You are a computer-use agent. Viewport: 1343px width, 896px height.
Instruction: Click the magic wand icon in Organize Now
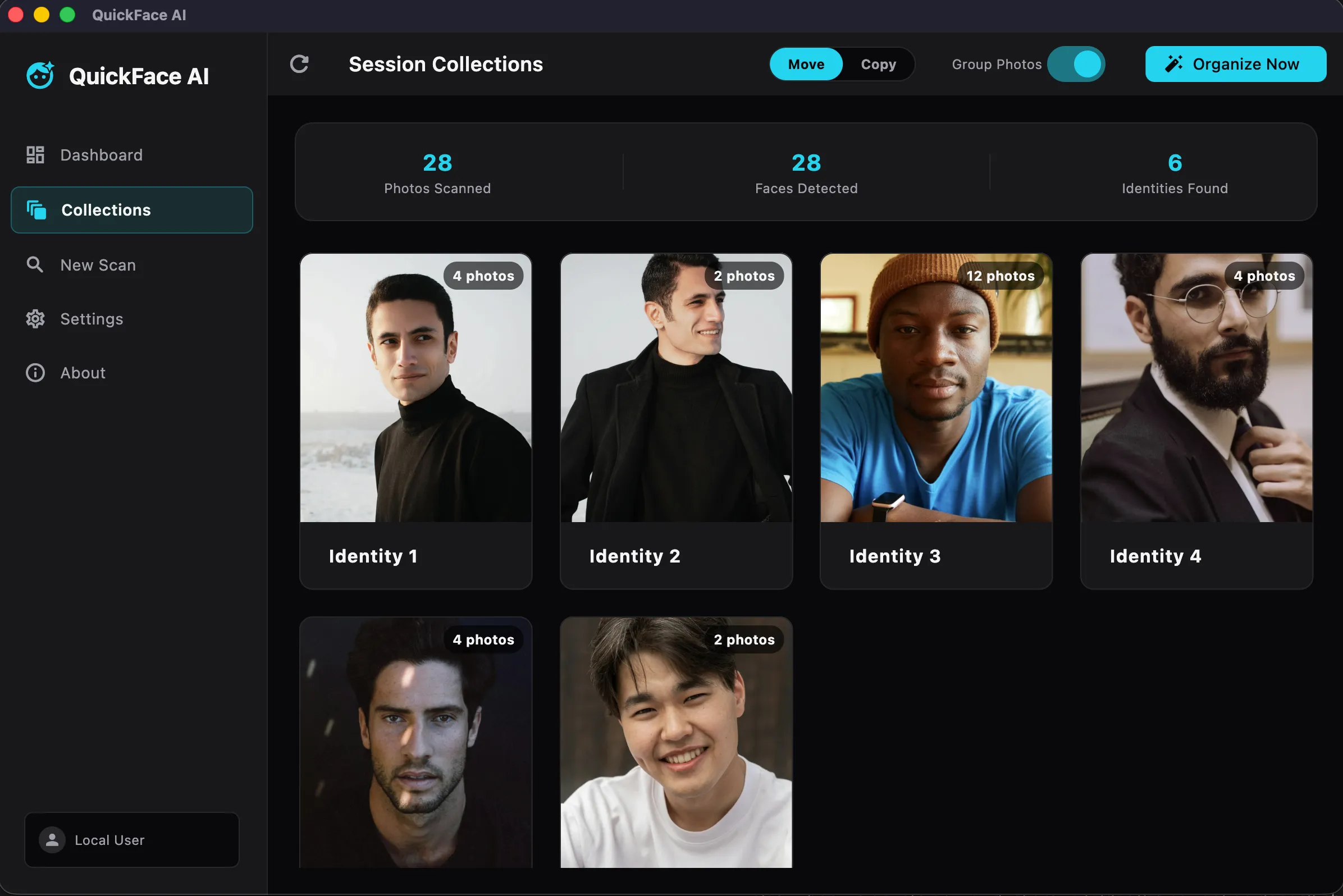click(x=1174, y=64)
